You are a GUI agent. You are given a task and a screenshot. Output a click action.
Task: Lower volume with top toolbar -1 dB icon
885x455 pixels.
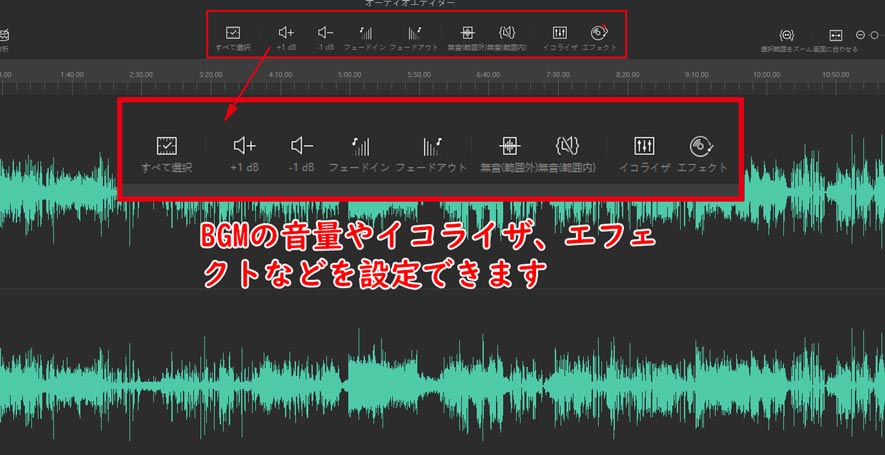326,35
